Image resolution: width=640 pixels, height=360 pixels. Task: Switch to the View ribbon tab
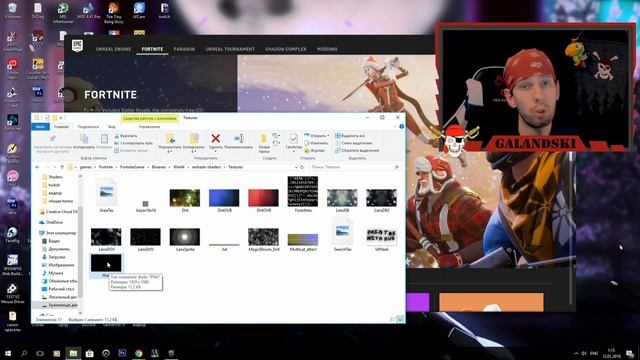[x=111, y=127]
